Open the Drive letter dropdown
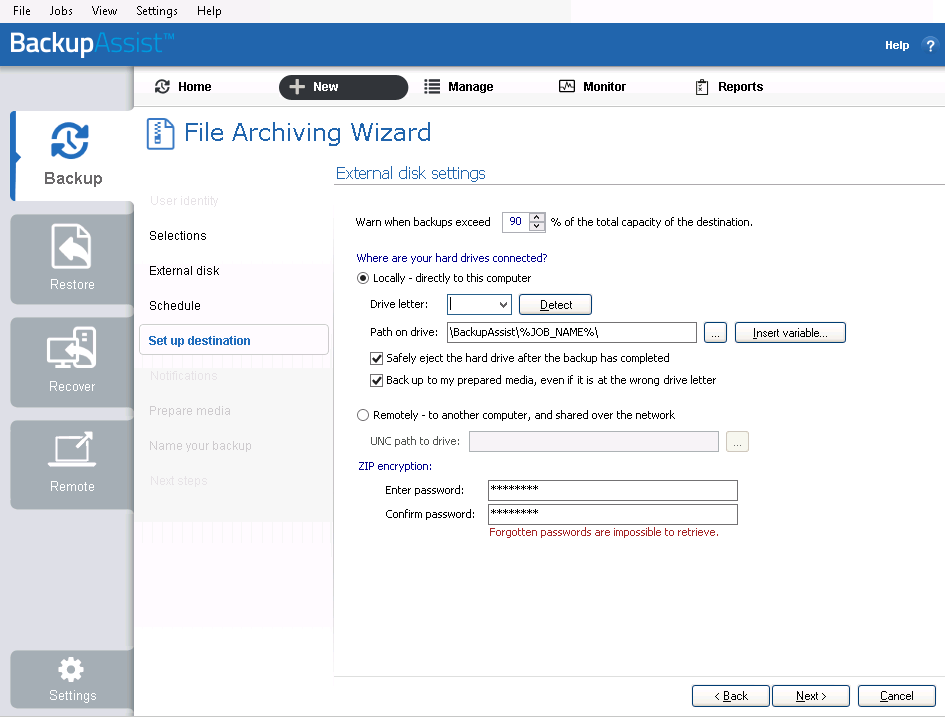Viewport: 945px width, 717px height. (503, 305)
